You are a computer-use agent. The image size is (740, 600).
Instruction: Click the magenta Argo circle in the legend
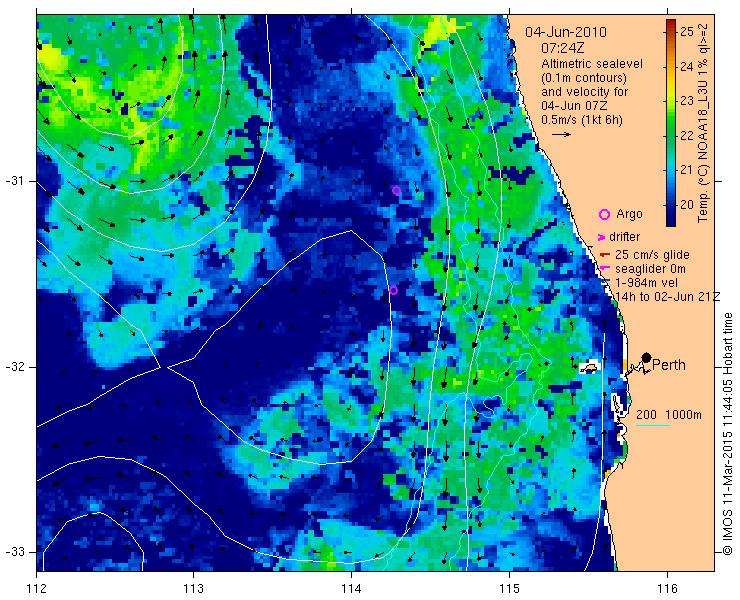604,214
